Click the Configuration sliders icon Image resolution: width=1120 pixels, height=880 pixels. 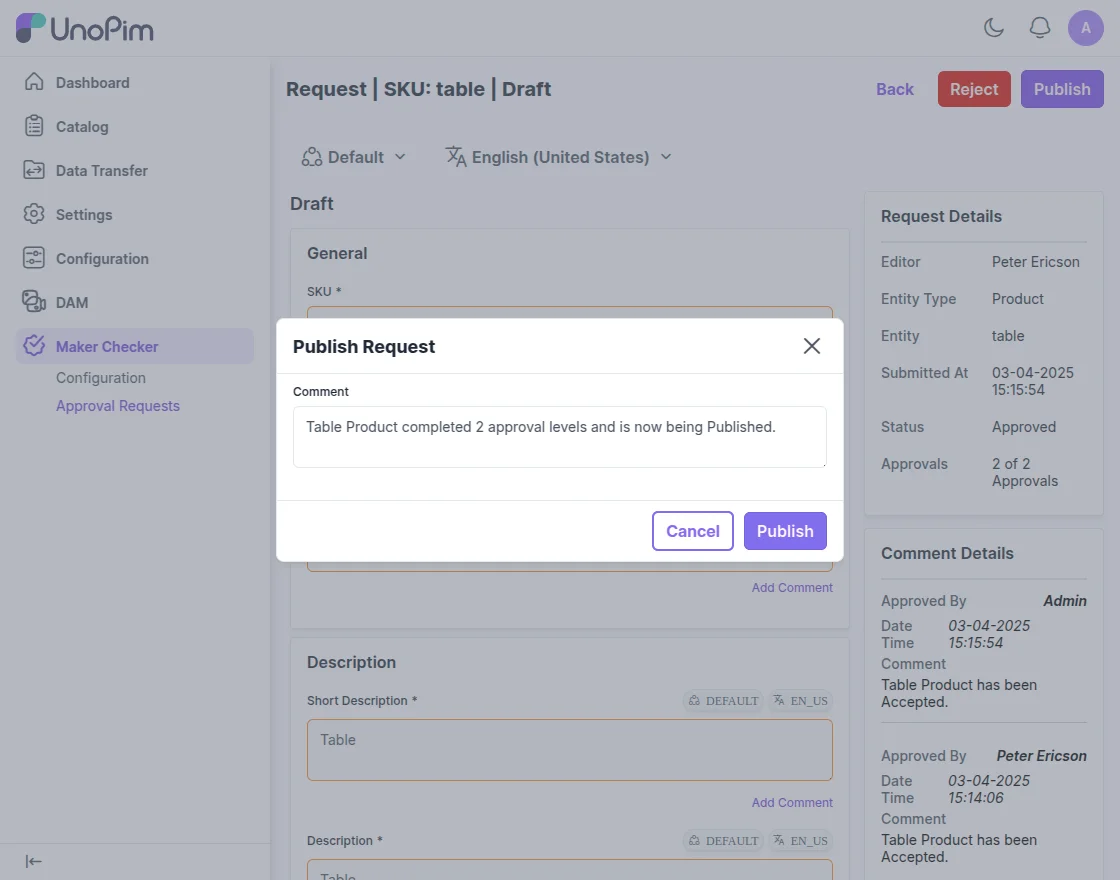click(34, 258)
